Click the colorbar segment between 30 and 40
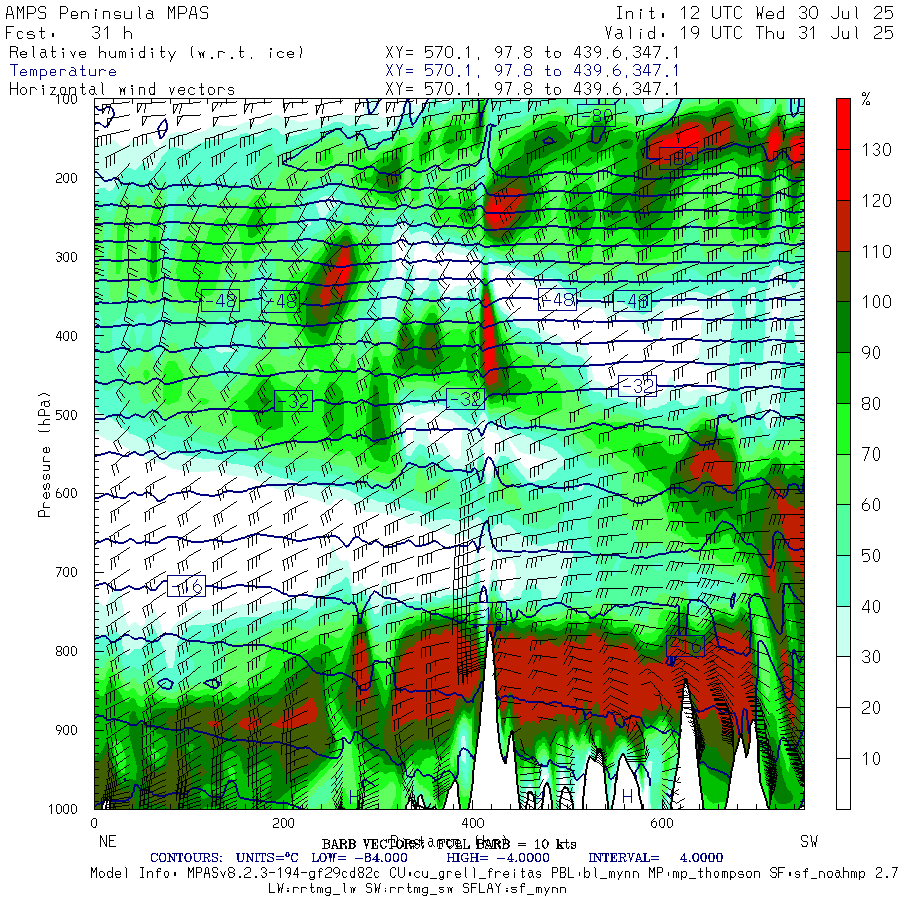900x900 pixels. coord(843,631)
